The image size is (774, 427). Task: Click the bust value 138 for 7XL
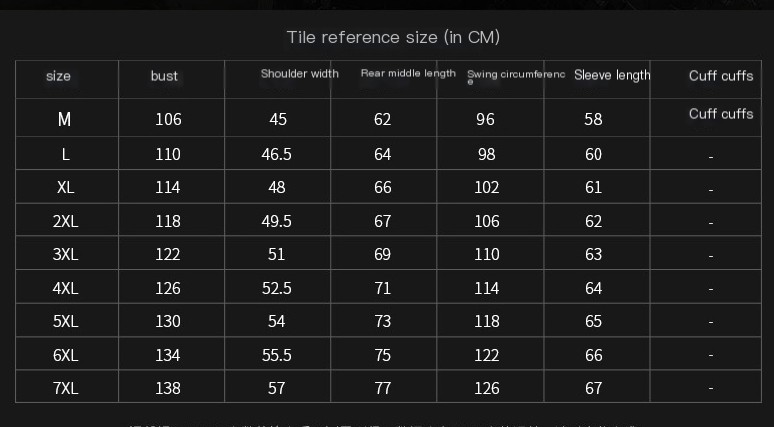(x=168, y=388)
